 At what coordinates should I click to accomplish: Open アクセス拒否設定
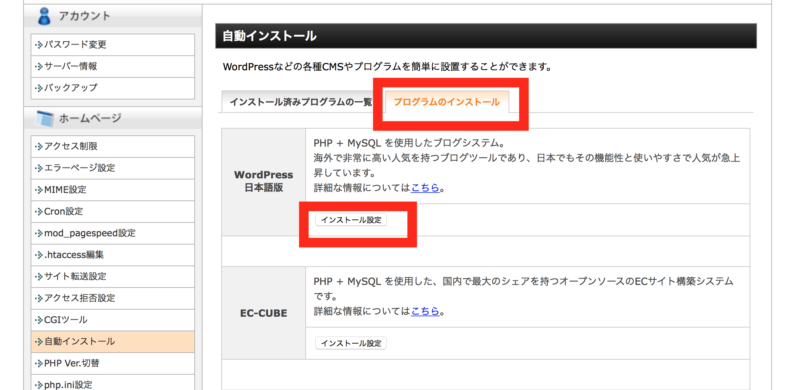112,298
